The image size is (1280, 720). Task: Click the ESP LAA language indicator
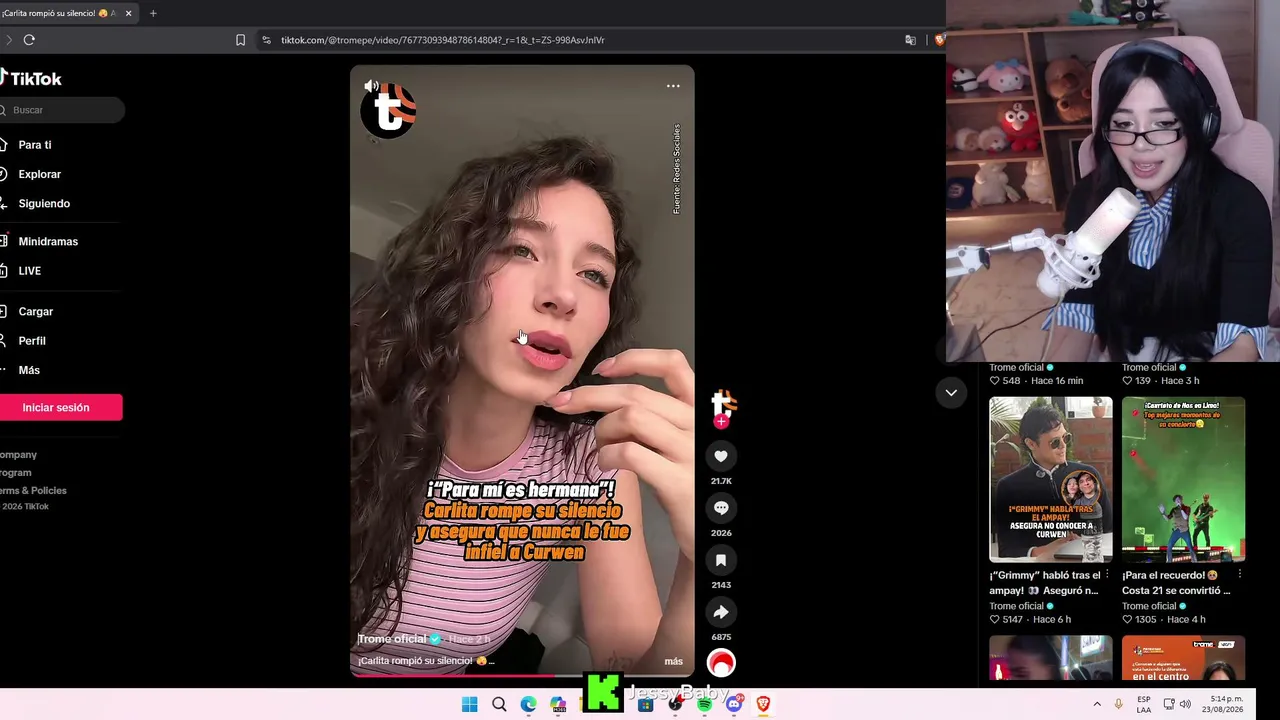1144,704
